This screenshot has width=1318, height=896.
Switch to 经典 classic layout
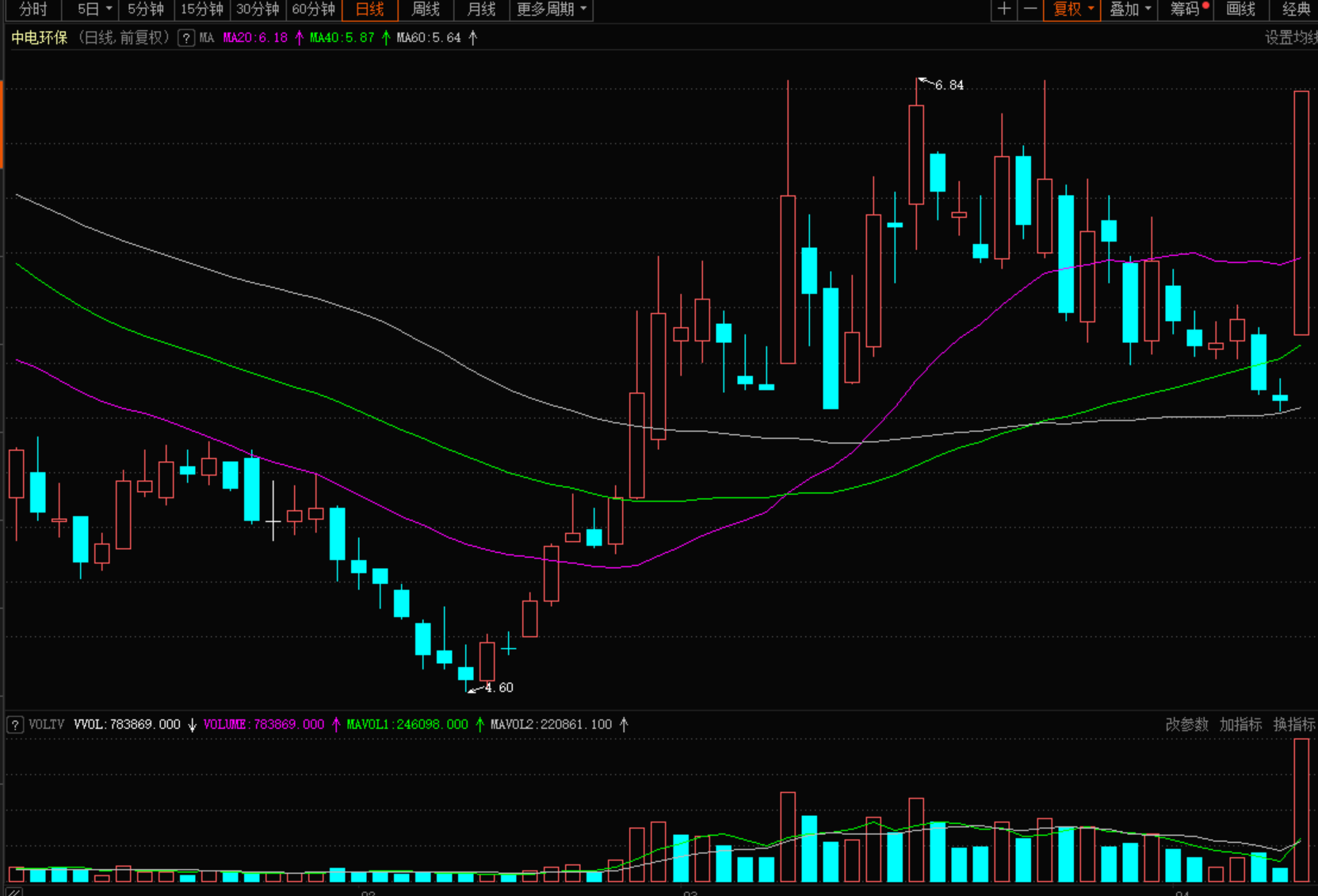1295,10
